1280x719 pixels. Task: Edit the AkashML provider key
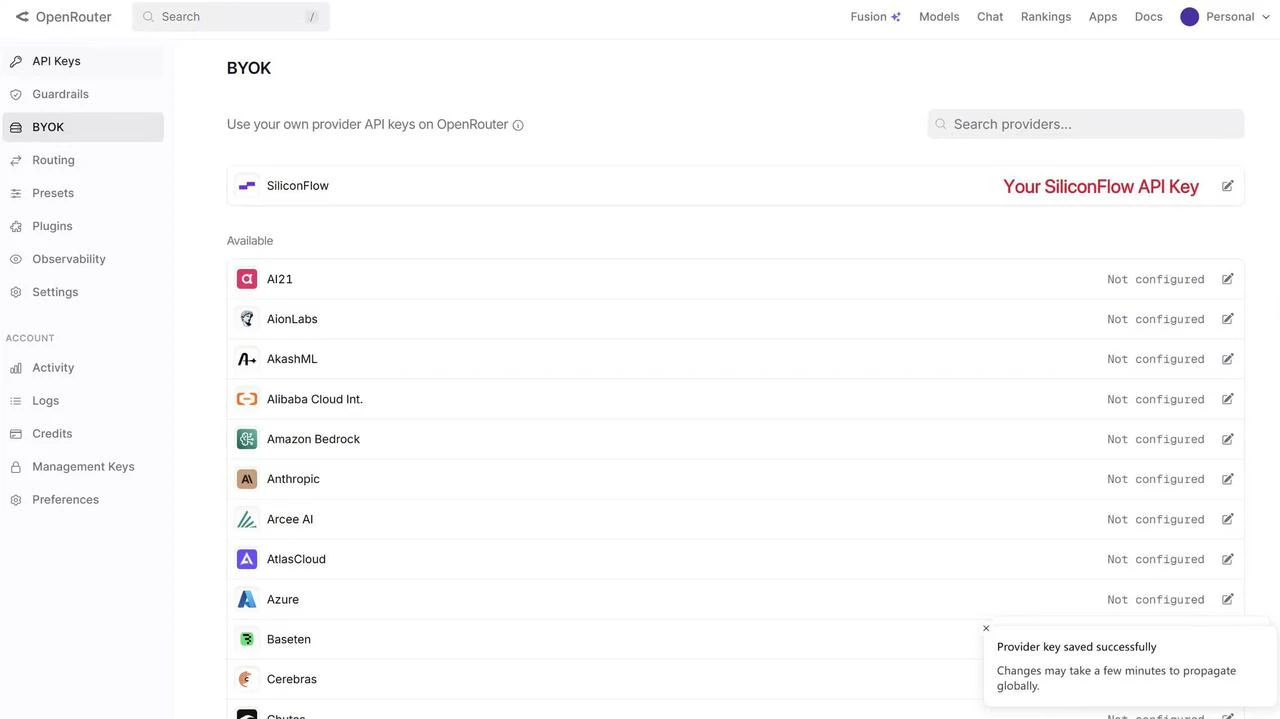(x=1227, y=359)
